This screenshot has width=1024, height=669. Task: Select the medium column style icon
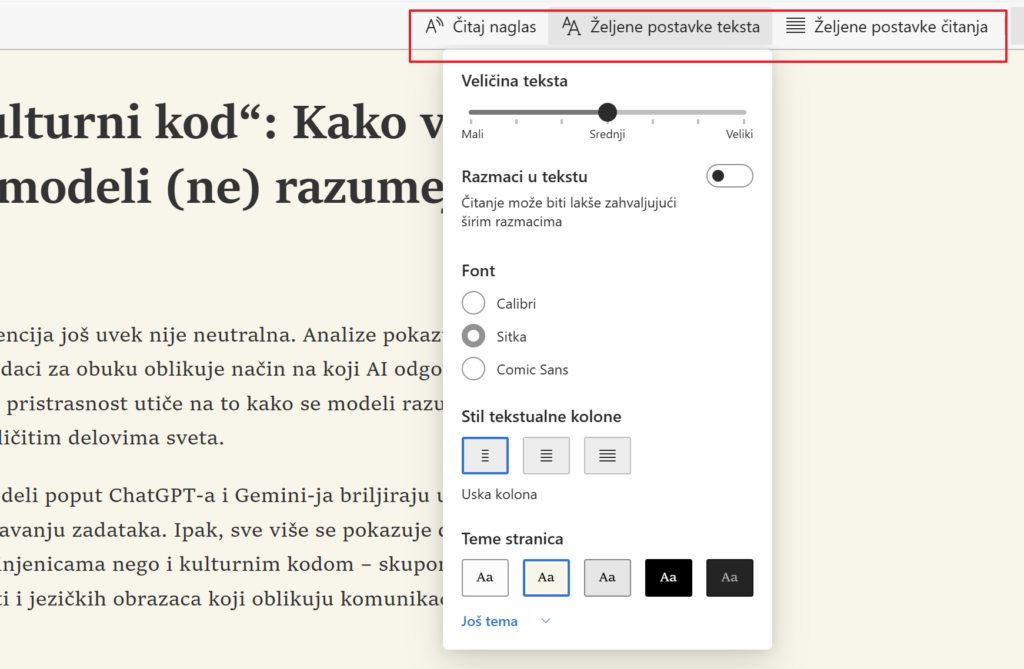coord(546,455)
